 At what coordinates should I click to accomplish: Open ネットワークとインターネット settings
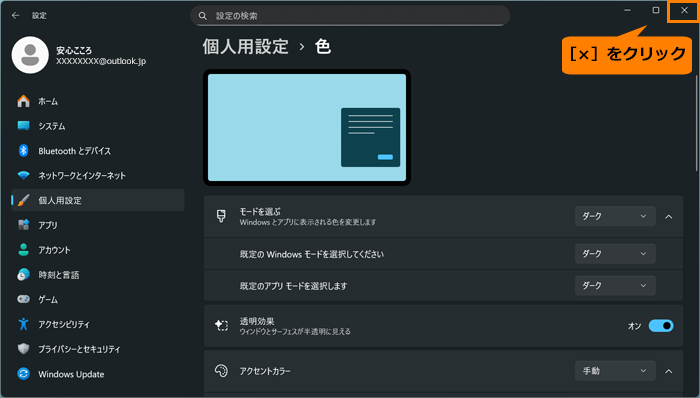(x=98, y=176)
